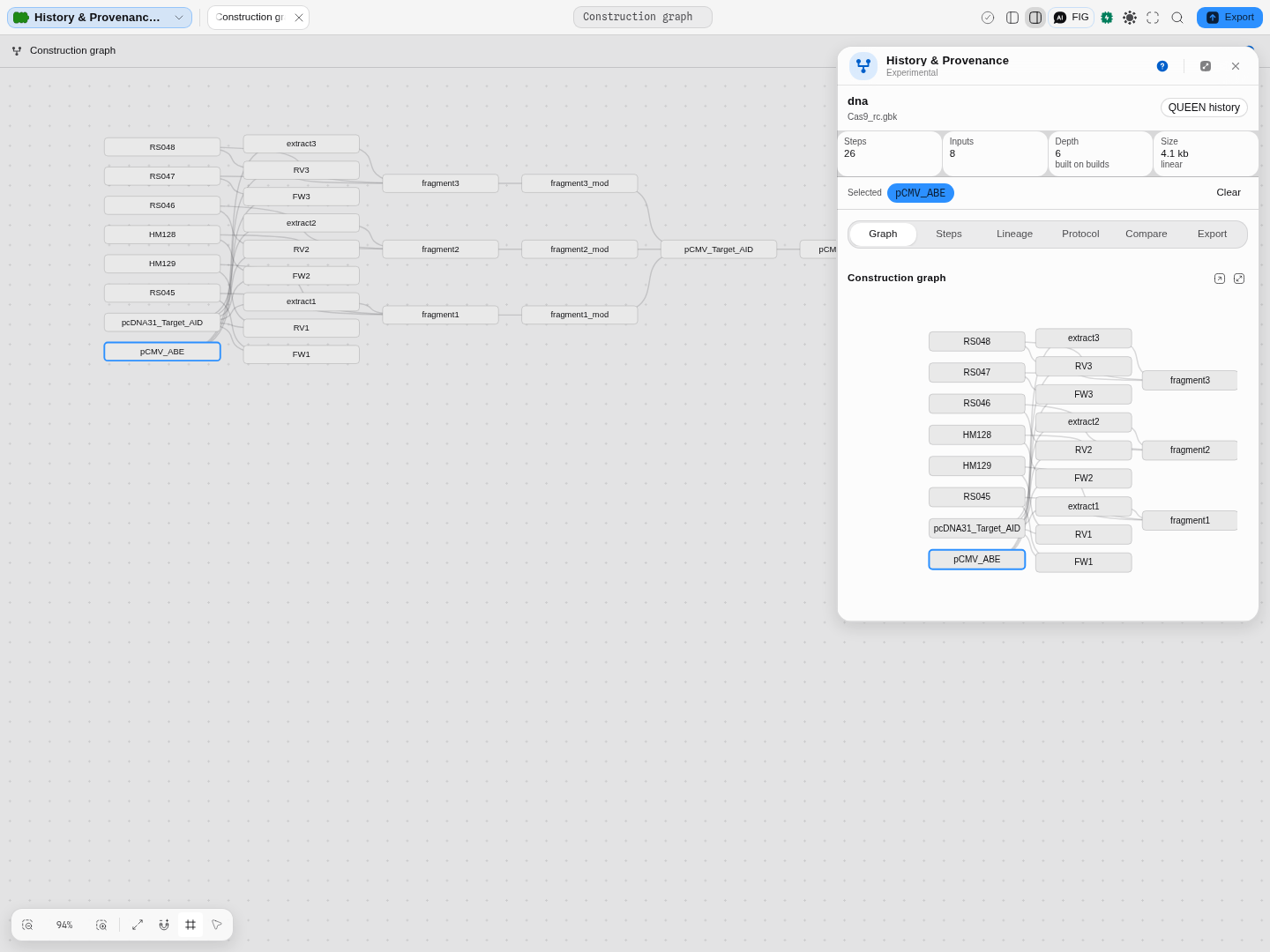This screenshot has height=952, width=1270.
Task: Select RS048 node on main canvas
Action: tap(162, 147)
